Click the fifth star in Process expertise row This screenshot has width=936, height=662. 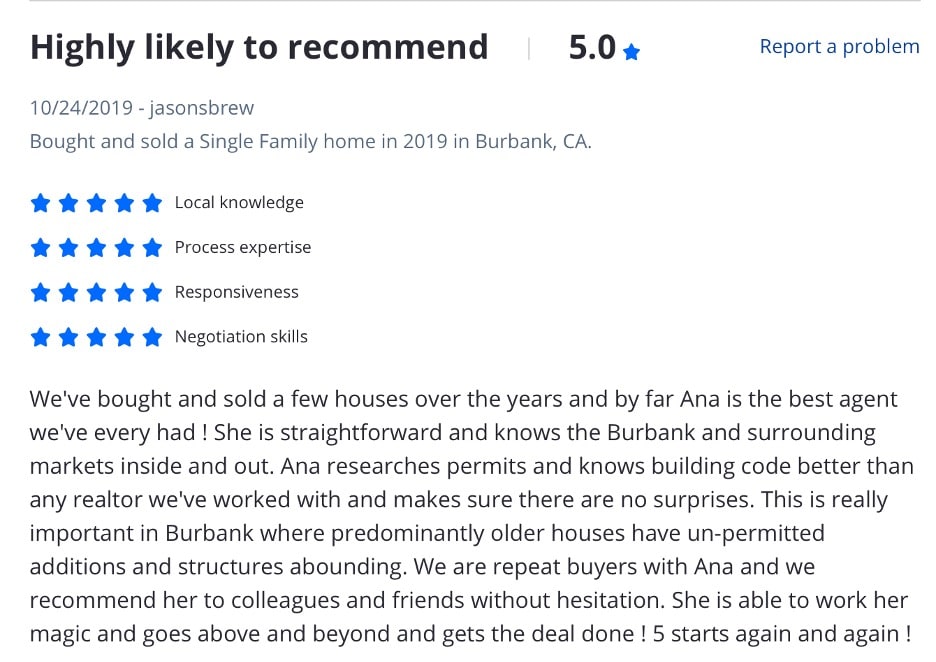(x=152, y=247)
